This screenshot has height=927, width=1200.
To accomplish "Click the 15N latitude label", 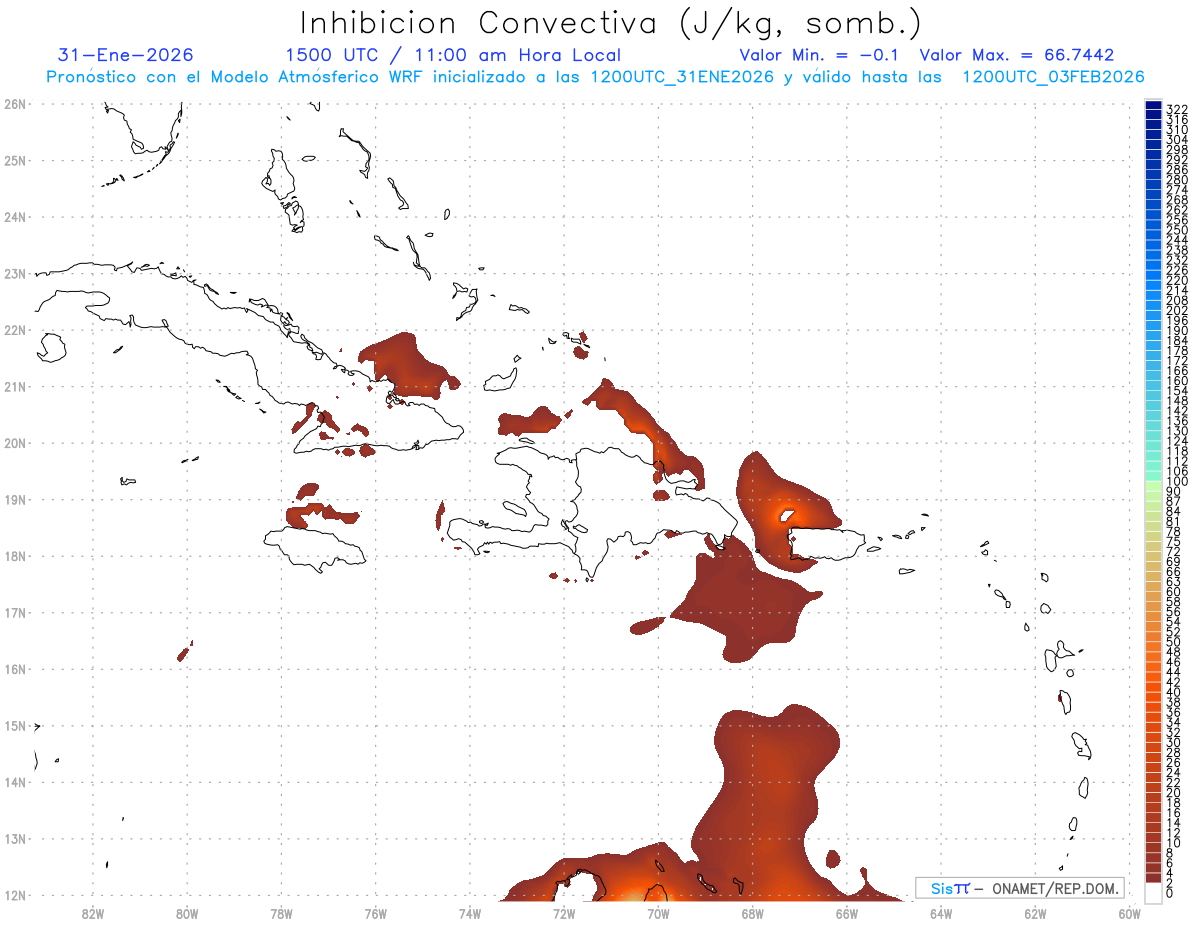I will coord(15,726).
